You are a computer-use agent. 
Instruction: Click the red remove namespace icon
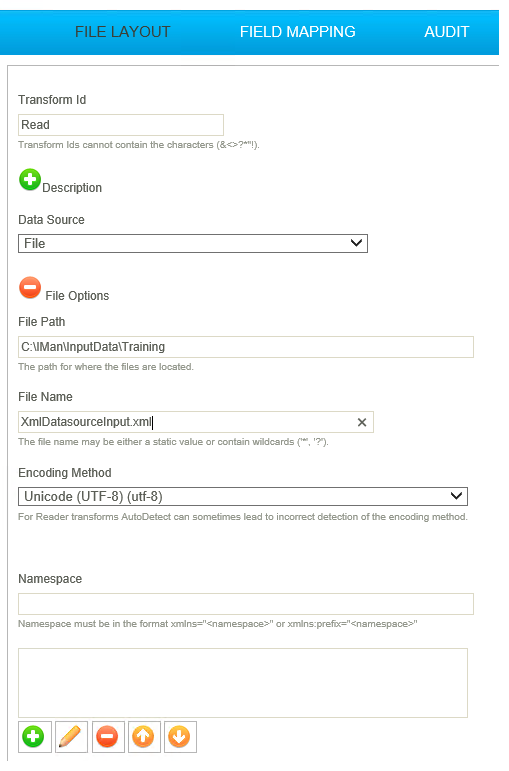pos(108,737)
